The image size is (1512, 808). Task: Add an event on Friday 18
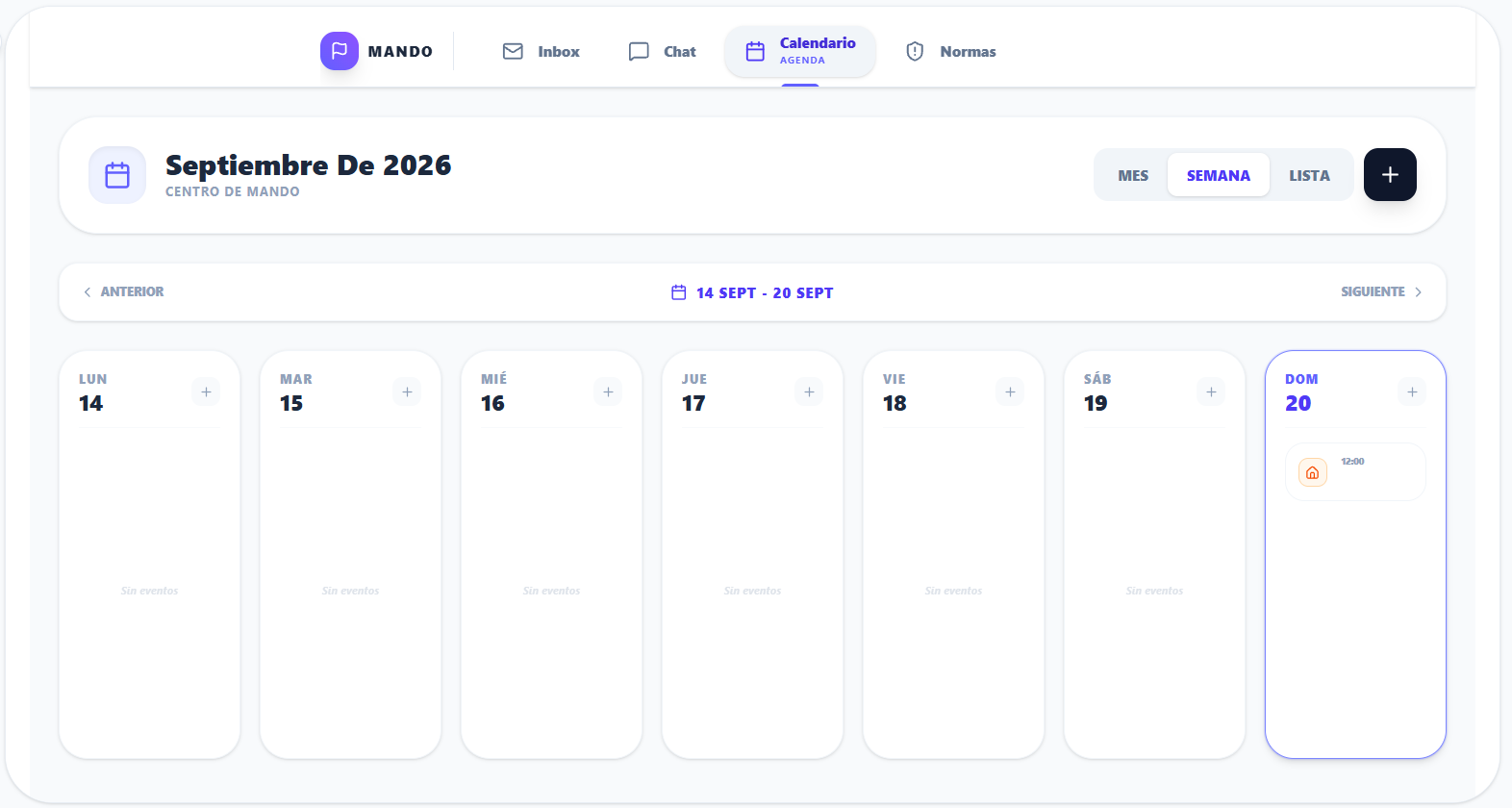(1010, 391)
